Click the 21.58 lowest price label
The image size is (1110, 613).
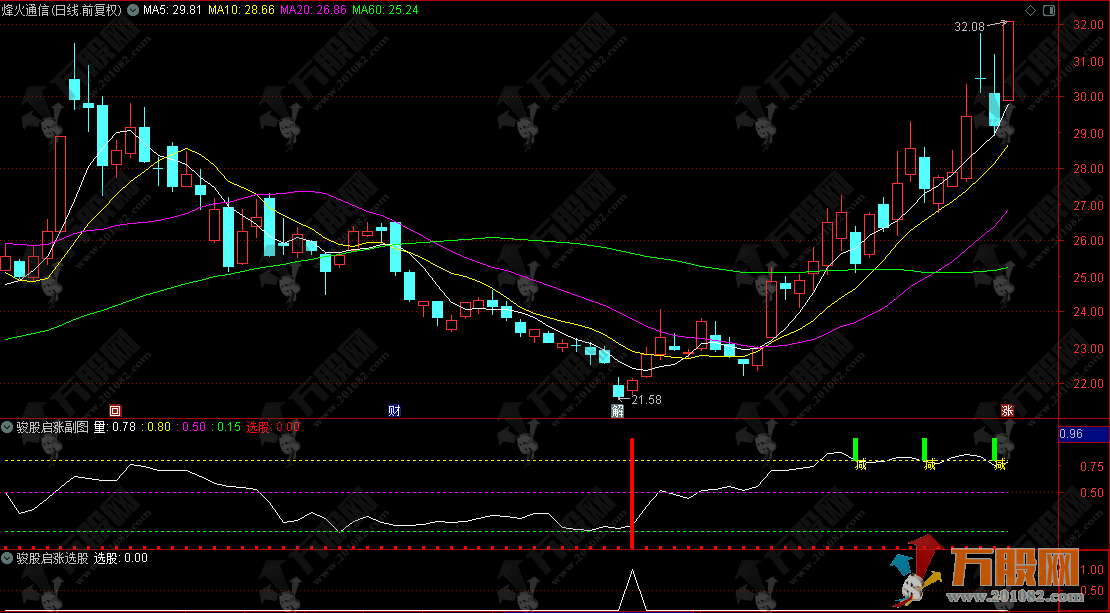point(643,400)
